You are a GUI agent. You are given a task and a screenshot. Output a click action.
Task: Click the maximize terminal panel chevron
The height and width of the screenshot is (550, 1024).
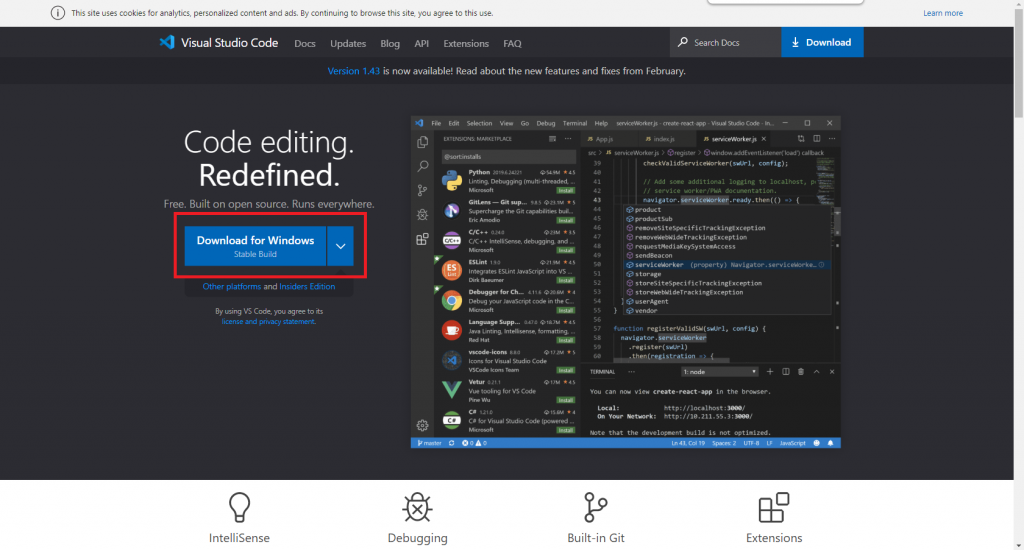816,372
